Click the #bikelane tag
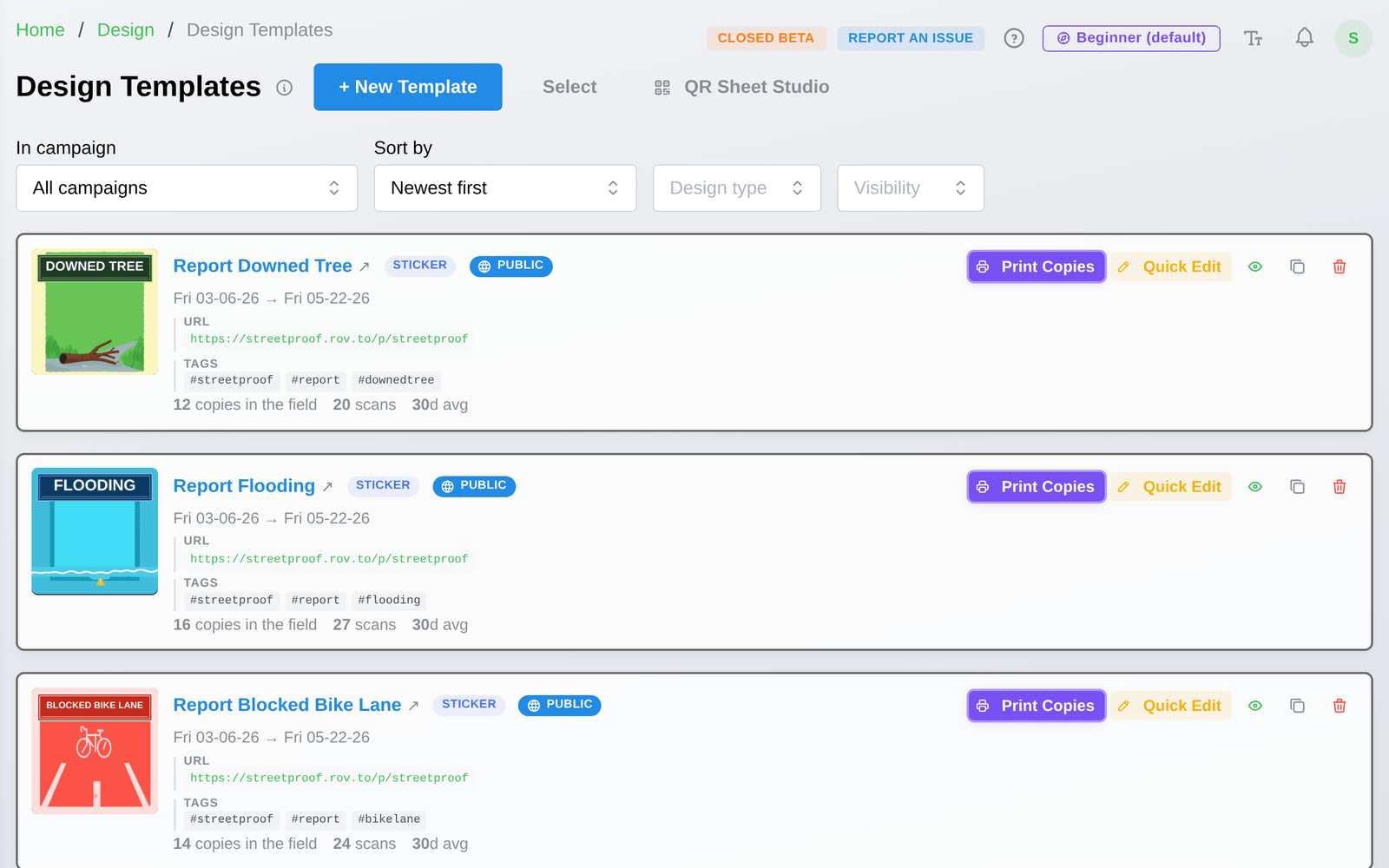The width and height of the screenshot is (1389, 868). point(389,819)
